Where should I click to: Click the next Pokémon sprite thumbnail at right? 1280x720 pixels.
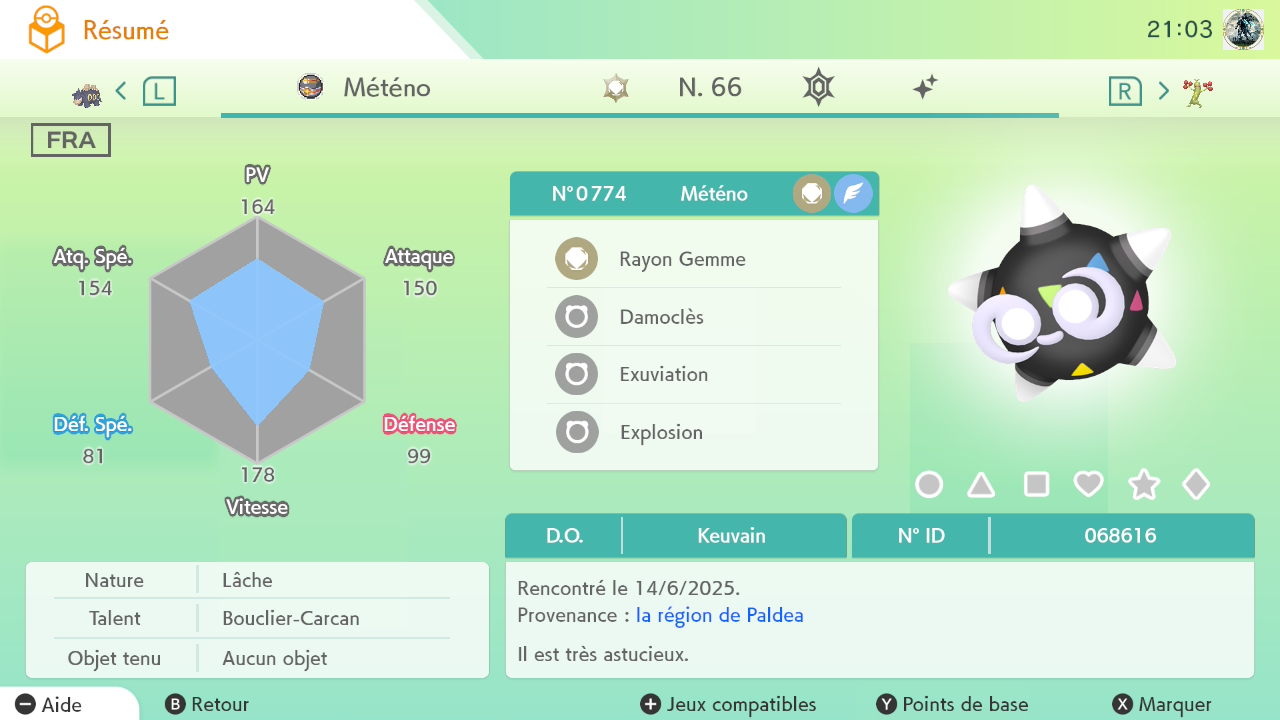(1198, 93)
